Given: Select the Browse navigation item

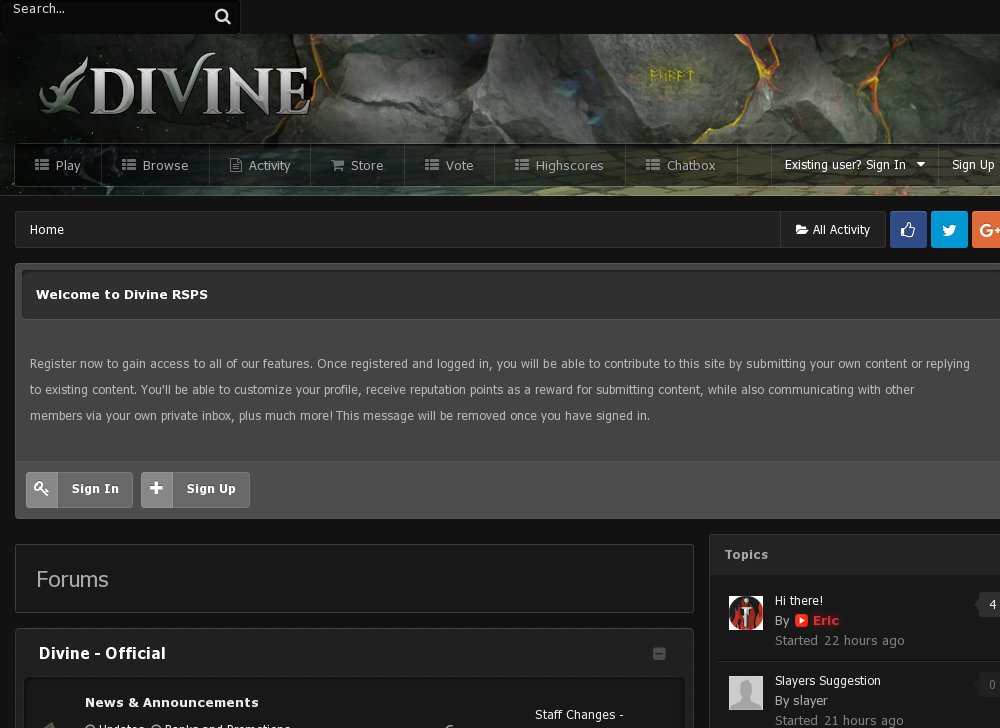Looking at the screenshot, I should click(x=156, y=165).
